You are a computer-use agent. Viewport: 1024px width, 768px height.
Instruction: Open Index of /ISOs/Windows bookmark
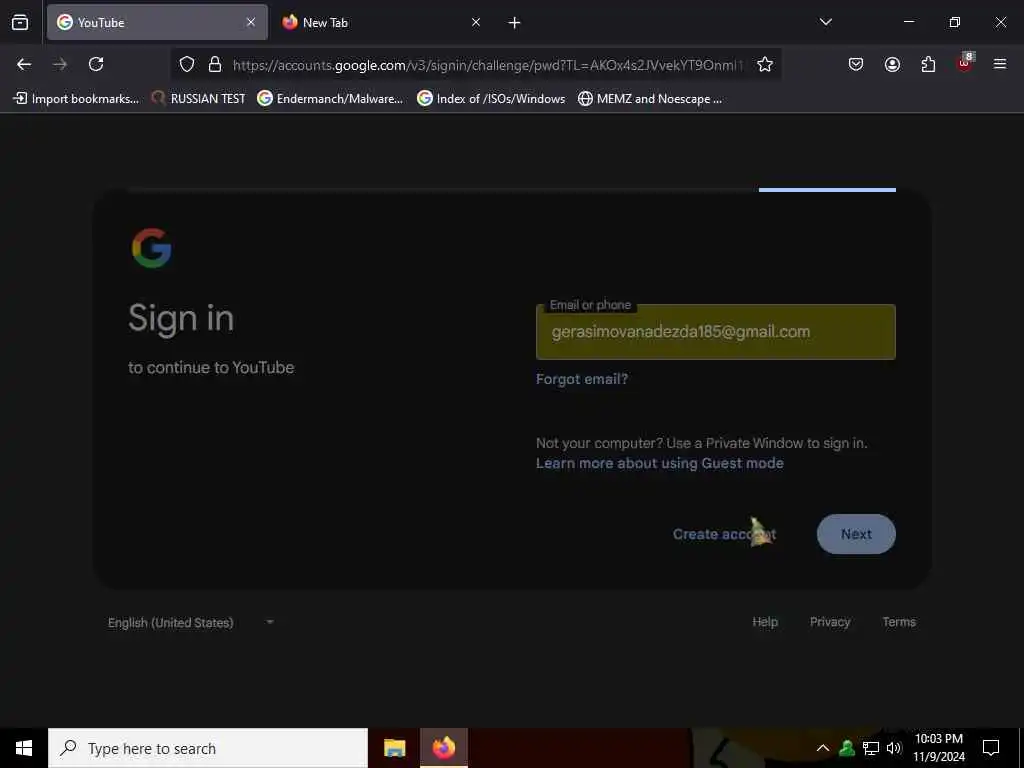[491, 99]
